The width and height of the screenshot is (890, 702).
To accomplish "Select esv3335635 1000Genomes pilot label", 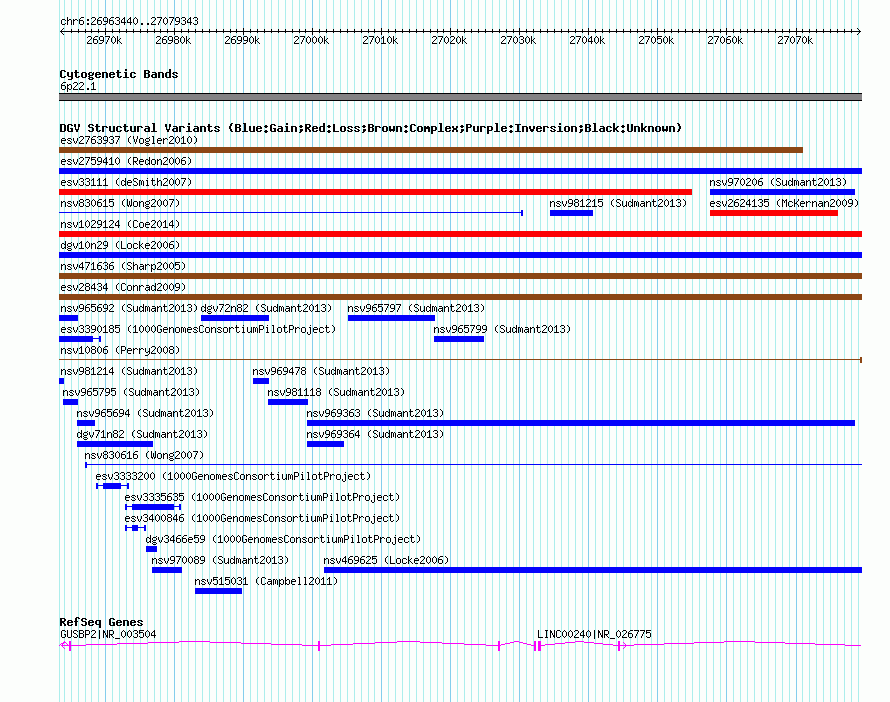I will (x=262, y=497).
